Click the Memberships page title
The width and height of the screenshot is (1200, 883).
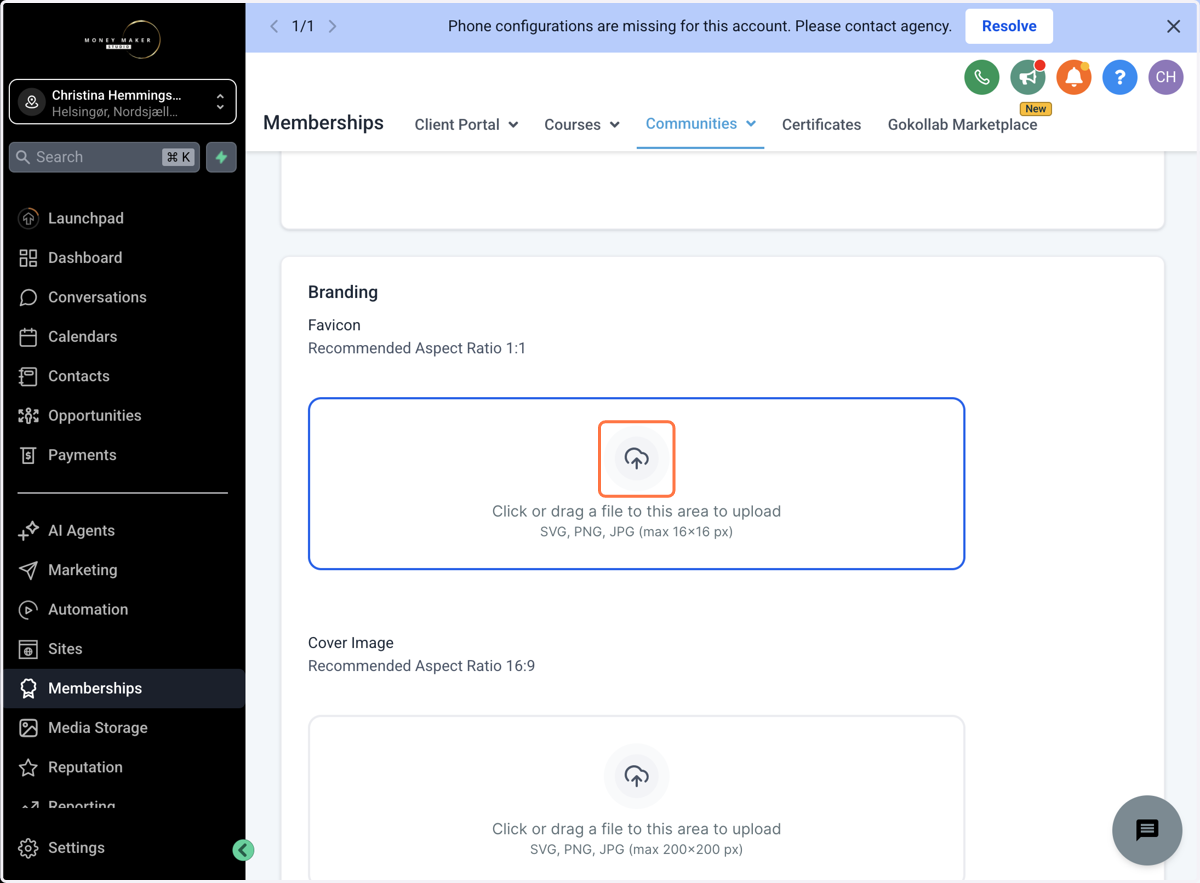pos(323,123)
